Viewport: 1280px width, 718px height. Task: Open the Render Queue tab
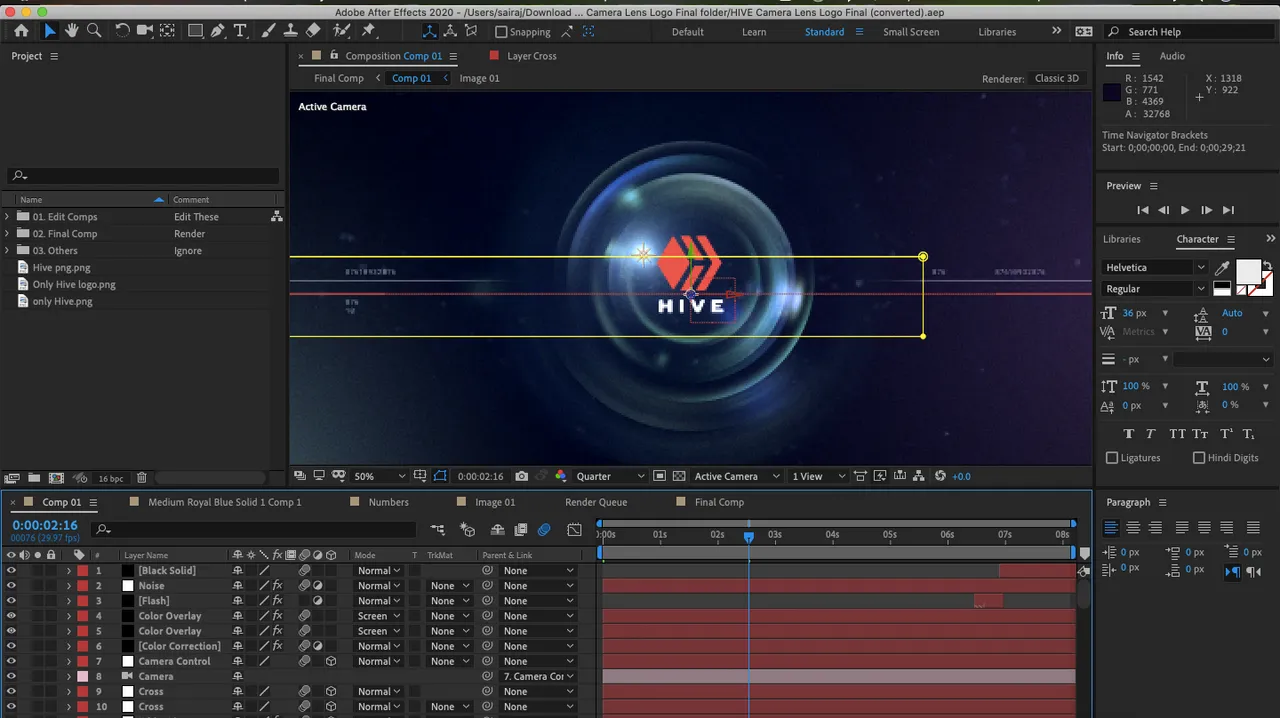[x=596, y=502]
